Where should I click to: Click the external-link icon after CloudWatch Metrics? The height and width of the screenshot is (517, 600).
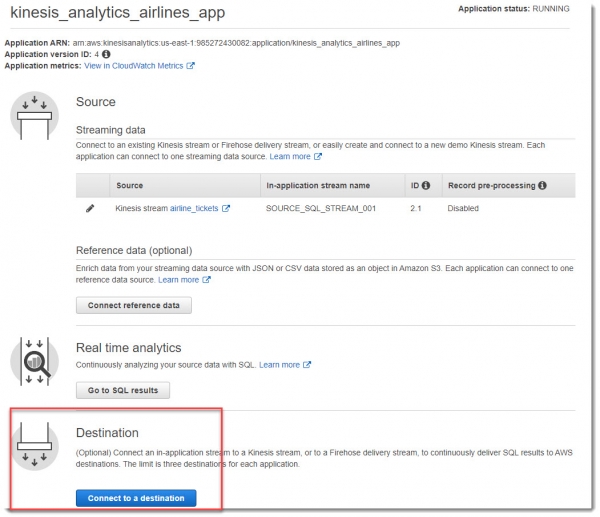[x=190, y=66]
